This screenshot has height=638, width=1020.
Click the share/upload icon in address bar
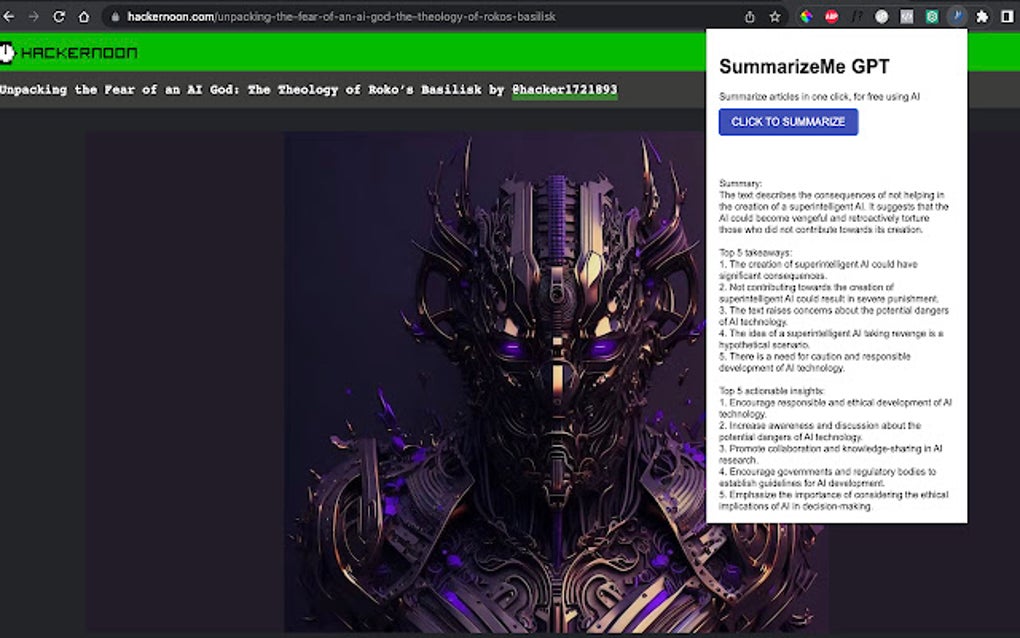pyautogui.click(x=750, y=16)
